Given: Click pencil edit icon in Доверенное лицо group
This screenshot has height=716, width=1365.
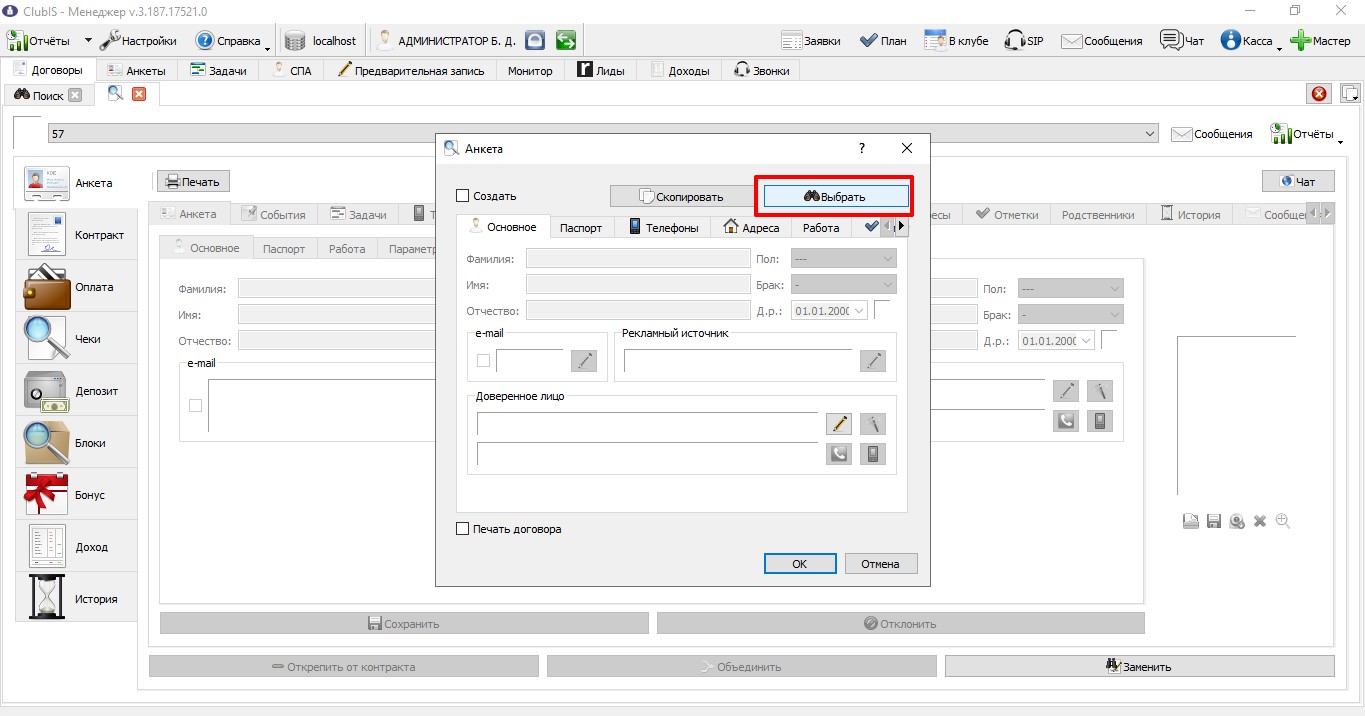Looking at the screenshot, I should pyautogui.click(x=838, y=423).
